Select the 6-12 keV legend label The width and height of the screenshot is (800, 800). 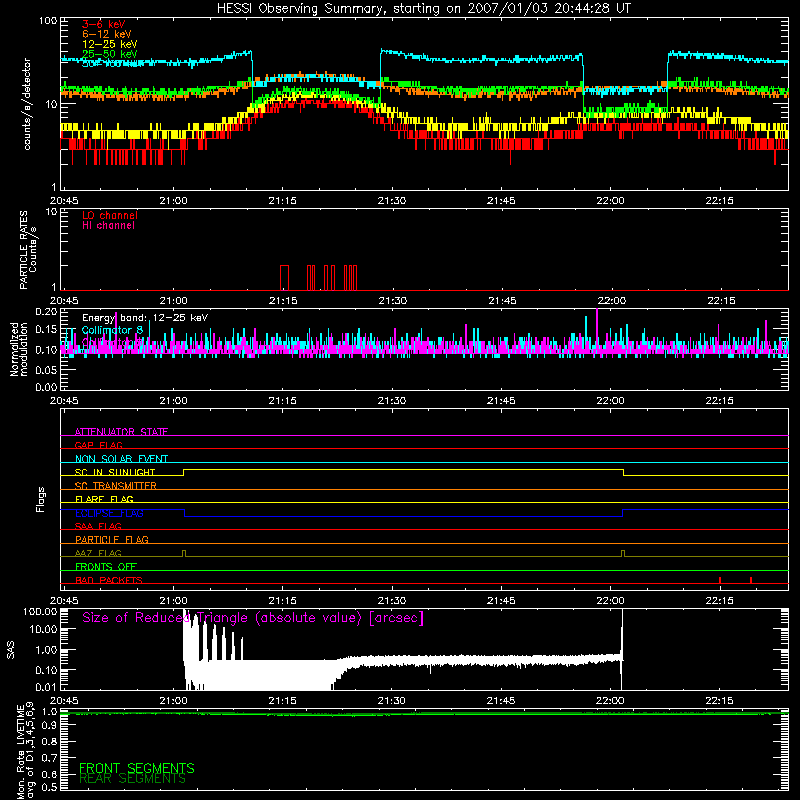tap(107, 34)
